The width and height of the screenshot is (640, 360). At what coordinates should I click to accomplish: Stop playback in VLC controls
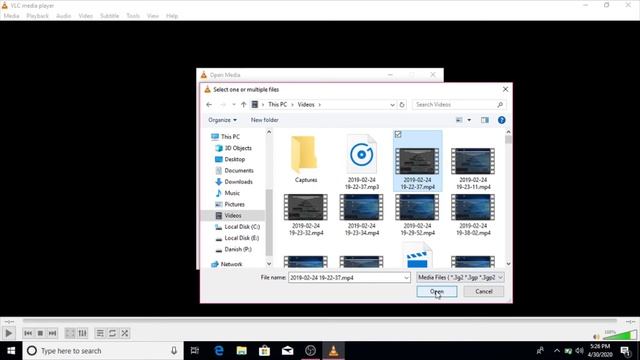40,333
